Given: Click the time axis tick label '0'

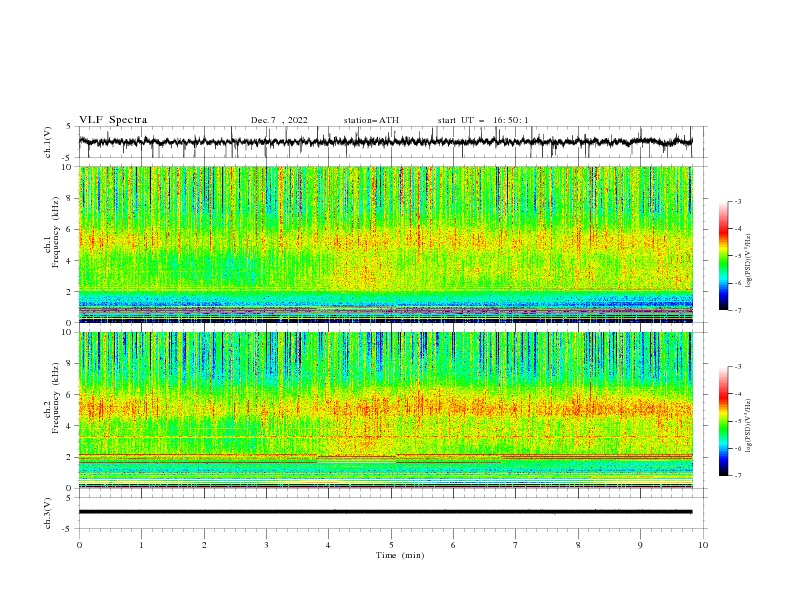Looking at the screenshot, I should (79, 545).
